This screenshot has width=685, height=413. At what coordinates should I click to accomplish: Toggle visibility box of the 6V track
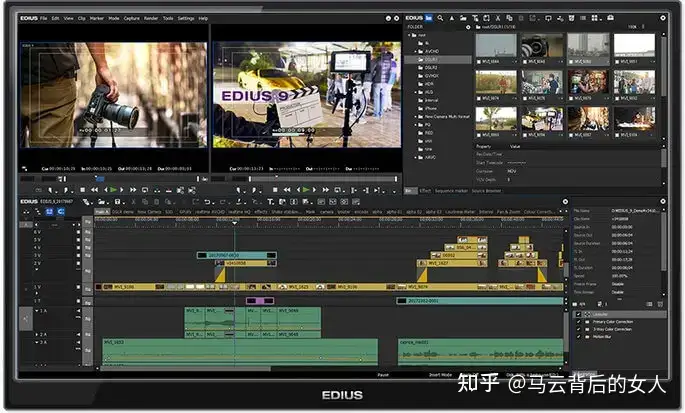point(78,232)
